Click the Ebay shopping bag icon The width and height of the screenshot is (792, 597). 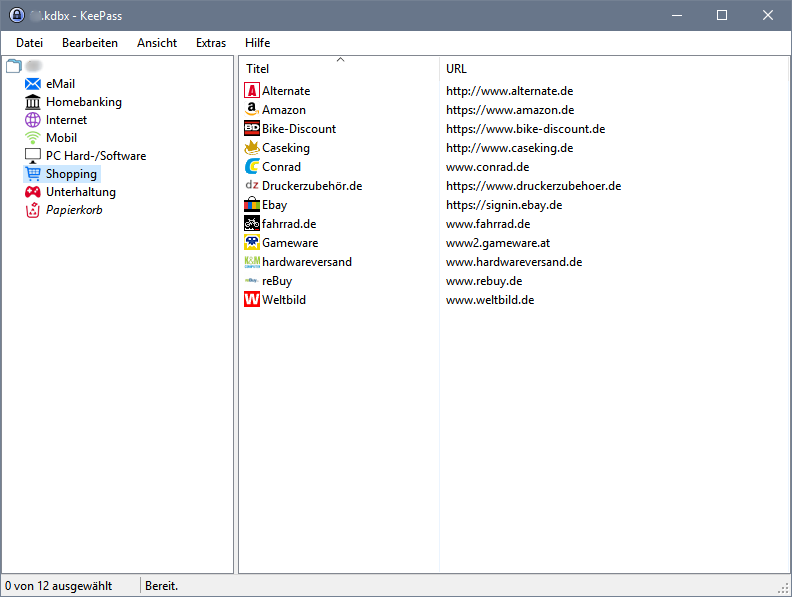(252, 205)
